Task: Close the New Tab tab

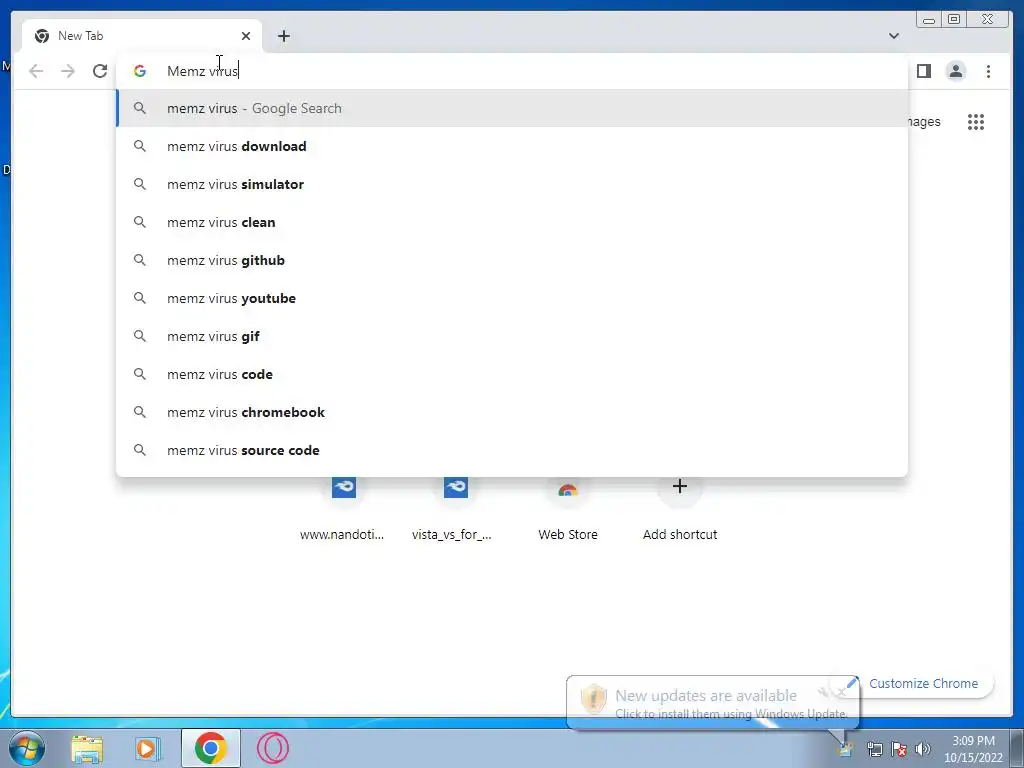Action: click(x=246, y=36)
